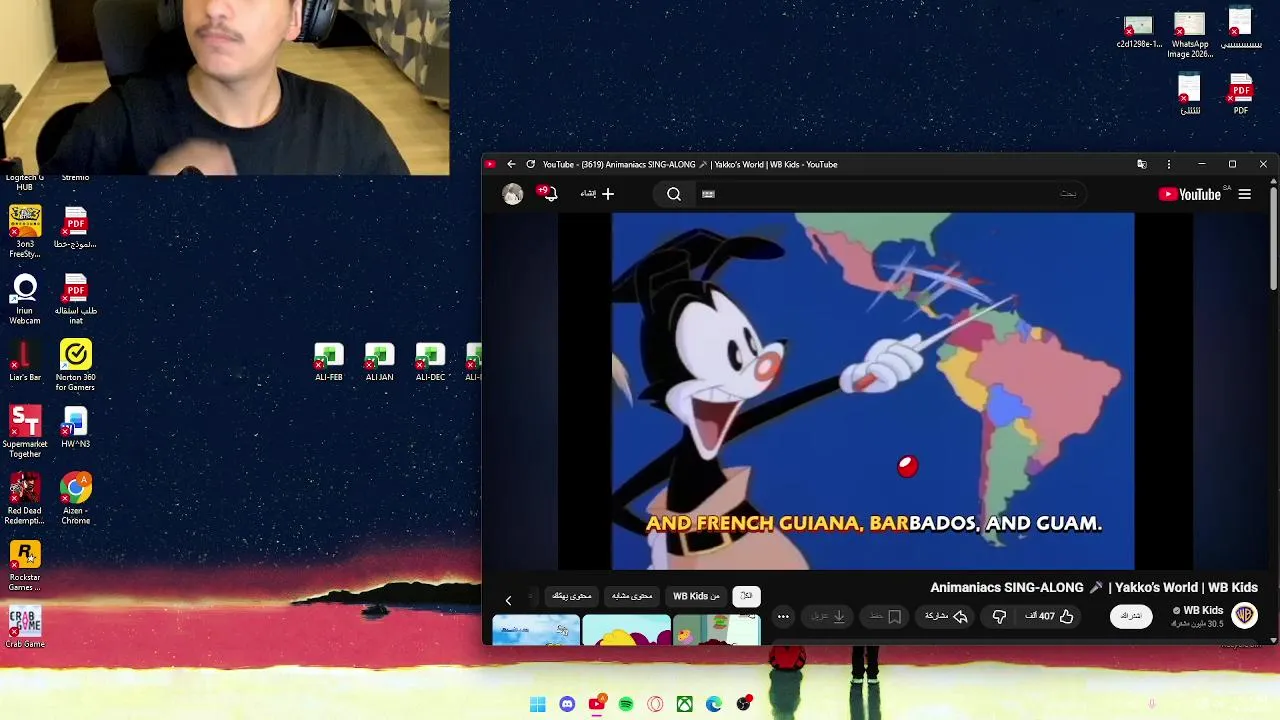Share the video via share button

coord(946,616)
